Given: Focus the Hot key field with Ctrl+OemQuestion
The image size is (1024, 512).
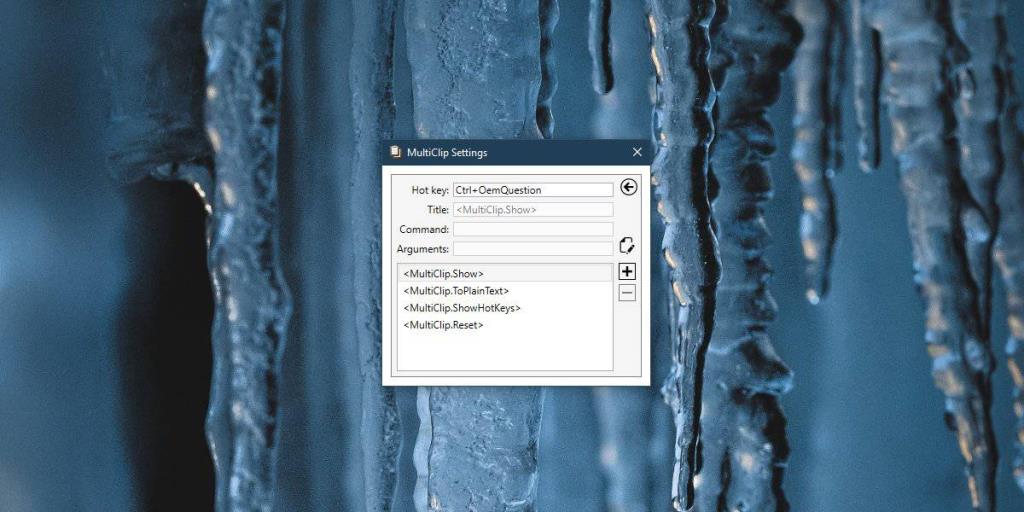Looking at the screenshot, I should click(533, 190).
